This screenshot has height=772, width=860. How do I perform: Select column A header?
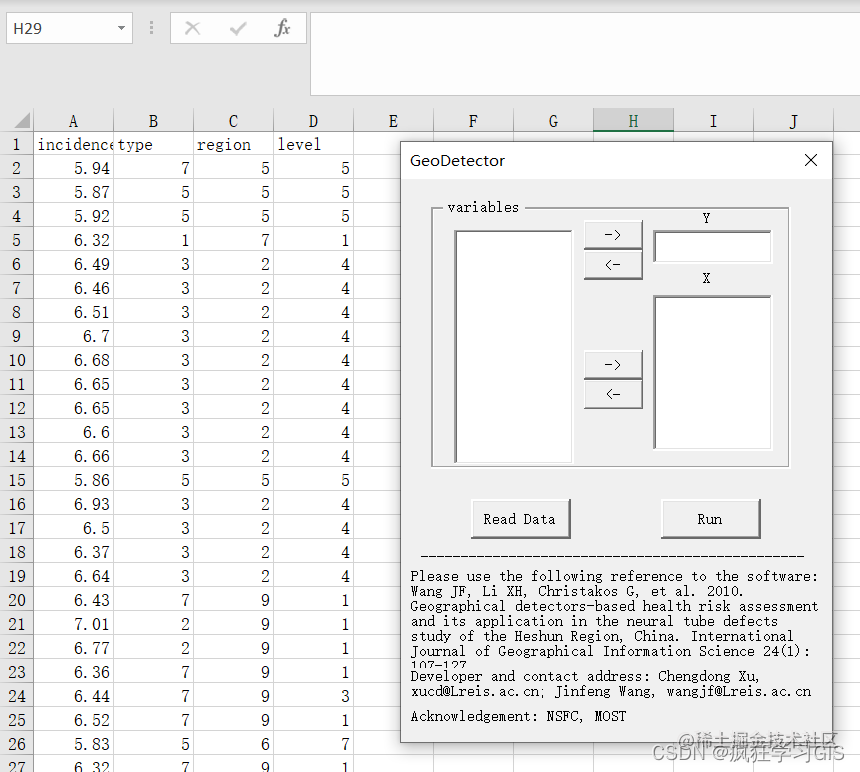tap(73, 121)
